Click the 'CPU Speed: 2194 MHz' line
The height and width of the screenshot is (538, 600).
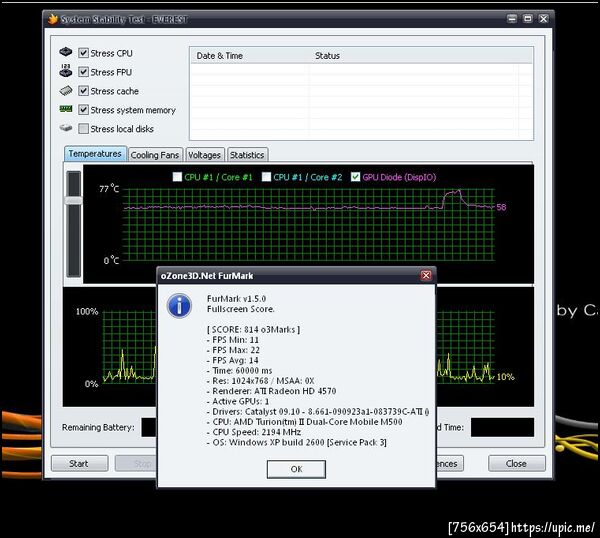[x=254, y=432]
